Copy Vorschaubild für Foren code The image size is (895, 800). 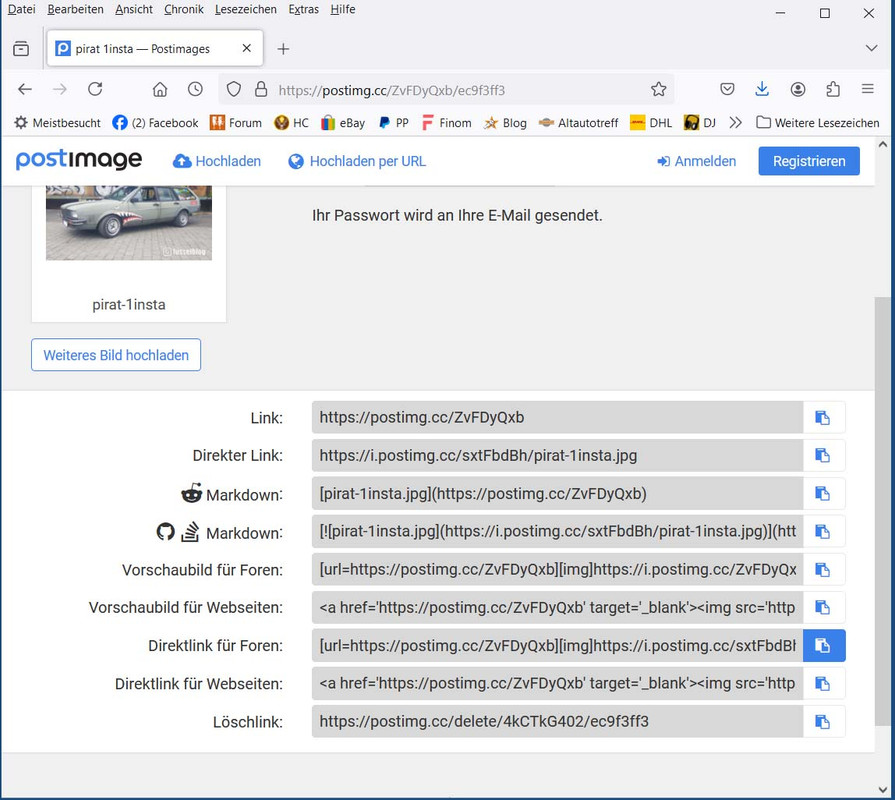click(x=824, y=569)
